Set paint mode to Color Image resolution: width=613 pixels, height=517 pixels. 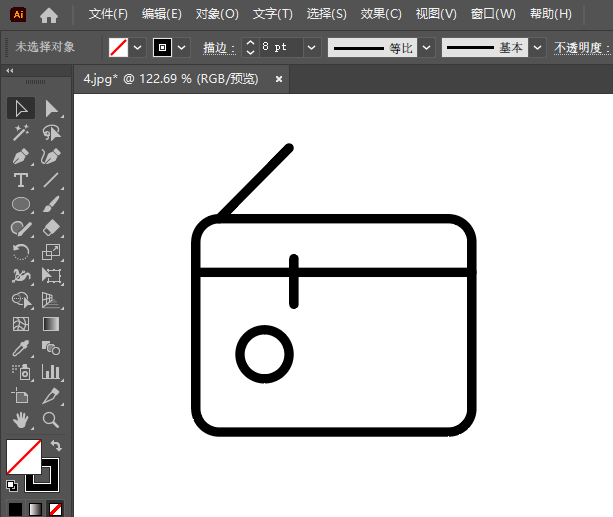(15, 509)
